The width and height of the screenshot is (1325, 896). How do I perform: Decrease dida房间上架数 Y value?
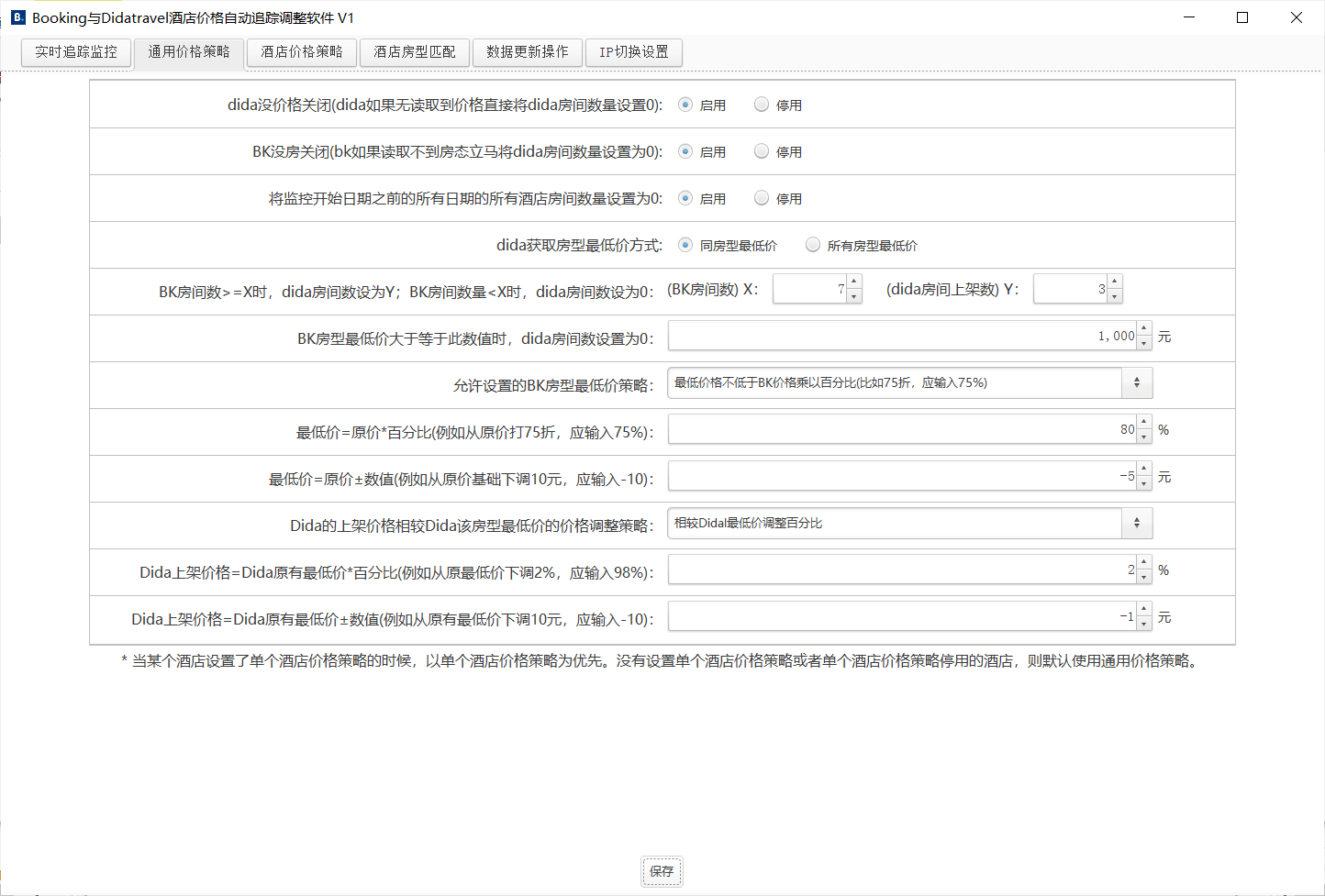(x=1115, y=296)
